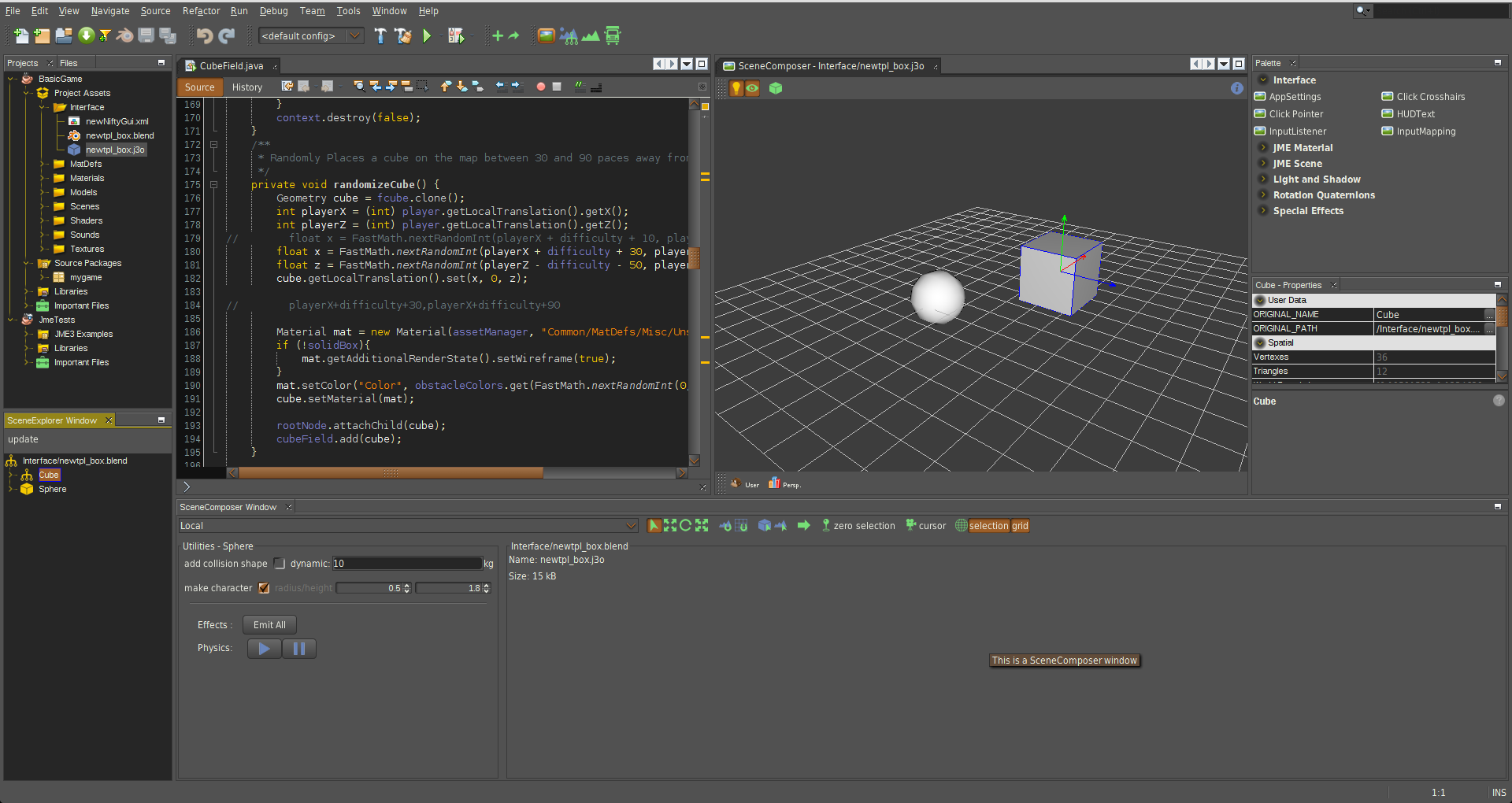Select newNiftyGui.xml in the project tree
The image size is (1512, 803).
[x=117, y=121]
